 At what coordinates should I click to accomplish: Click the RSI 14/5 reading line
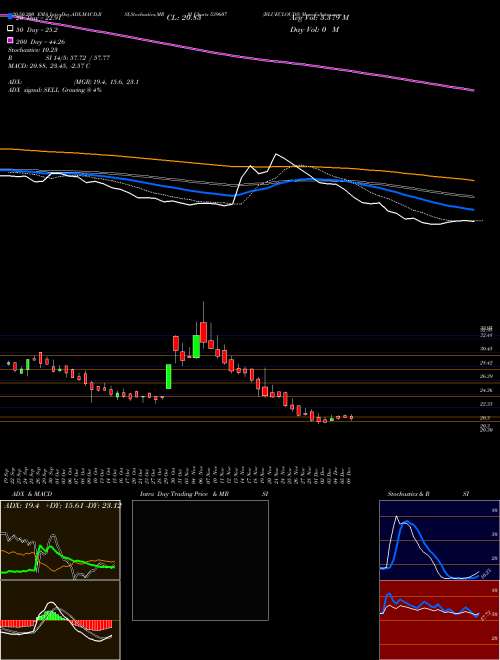click(x=59, y=58)
